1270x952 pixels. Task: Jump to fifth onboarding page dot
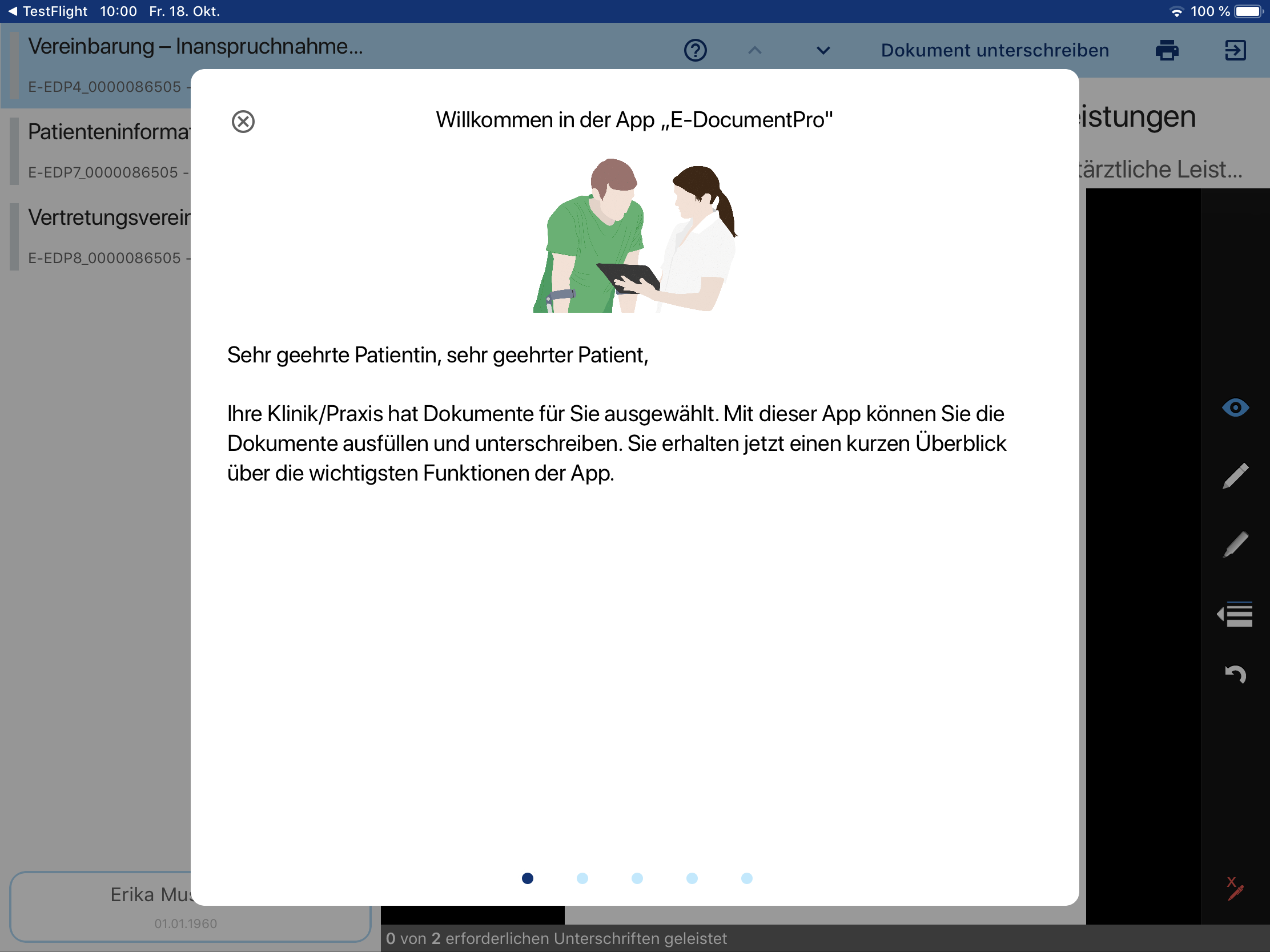coord(747,878)
